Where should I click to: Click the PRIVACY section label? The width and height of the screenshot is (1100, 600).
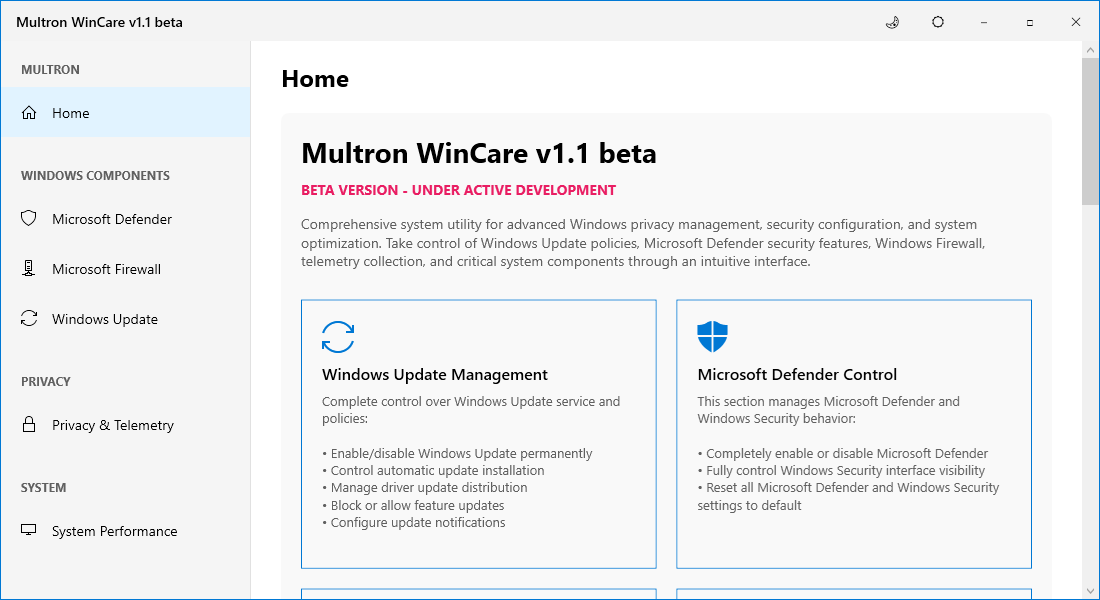(x=46, y=382)
